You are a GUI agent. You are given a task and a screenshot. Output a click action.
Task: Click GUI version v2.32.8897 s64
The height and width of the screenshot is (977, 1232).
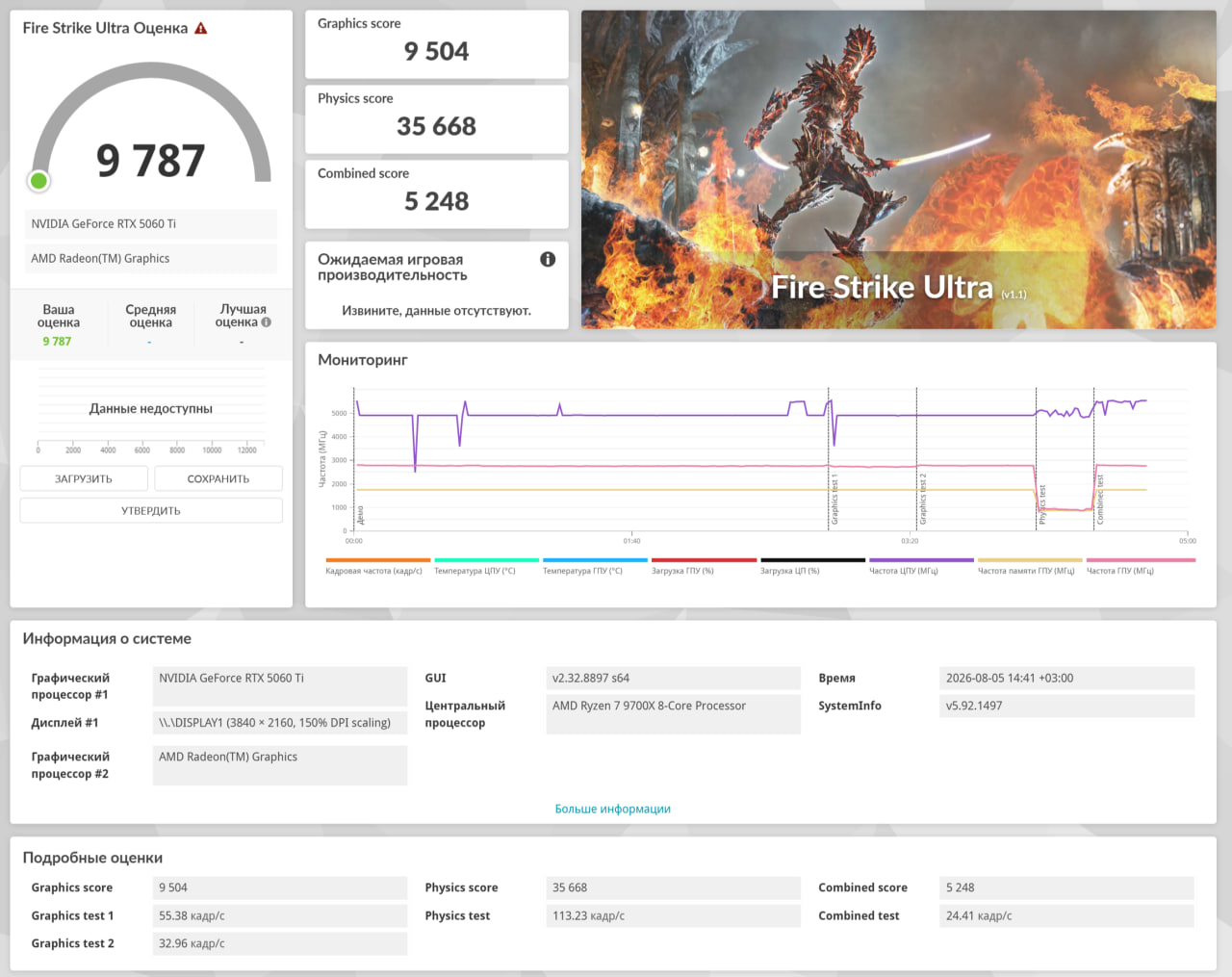673,678
